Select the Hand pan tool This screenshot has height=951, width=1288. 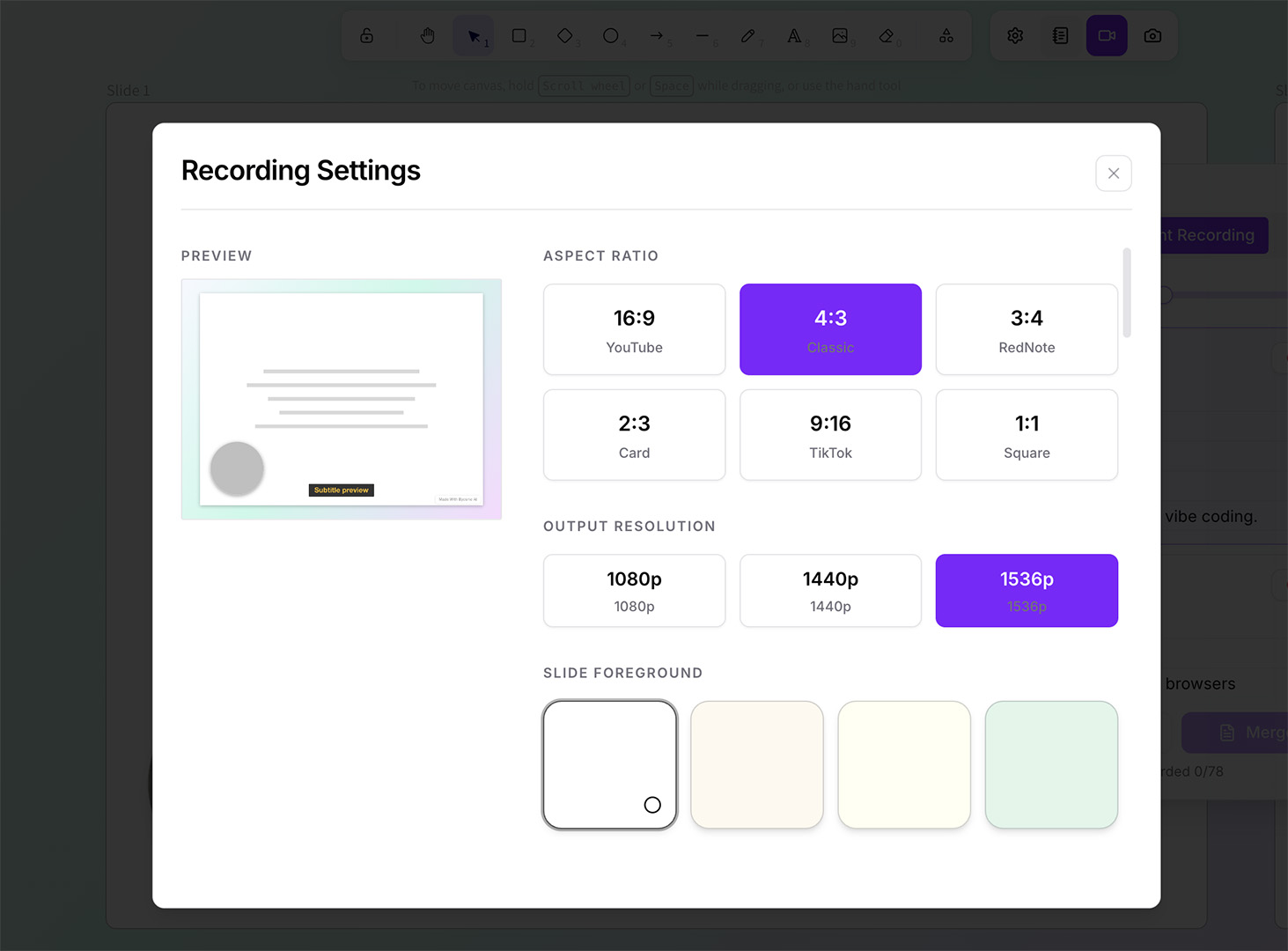click(x=428, y=36)
